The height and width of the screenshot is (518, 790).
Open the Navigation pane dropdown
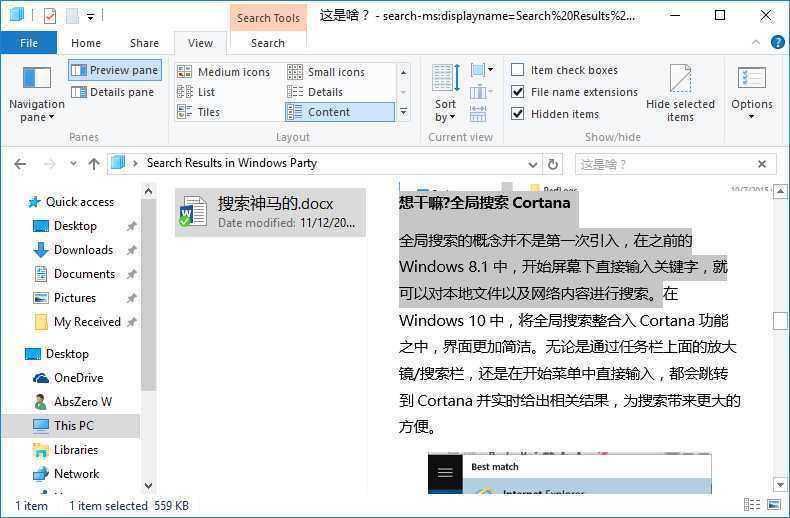(37, 94)
